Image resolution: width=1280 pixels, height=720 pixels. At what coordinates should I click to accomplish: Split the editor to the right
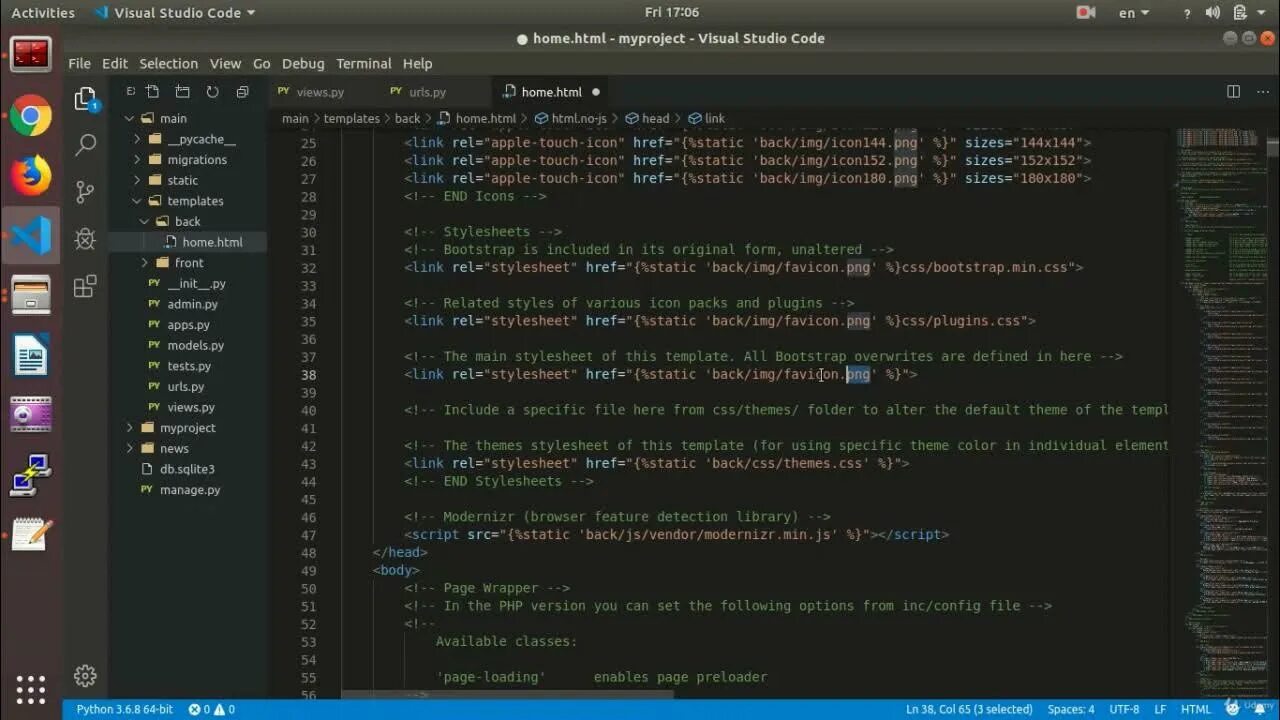[x=1233, y=91]
